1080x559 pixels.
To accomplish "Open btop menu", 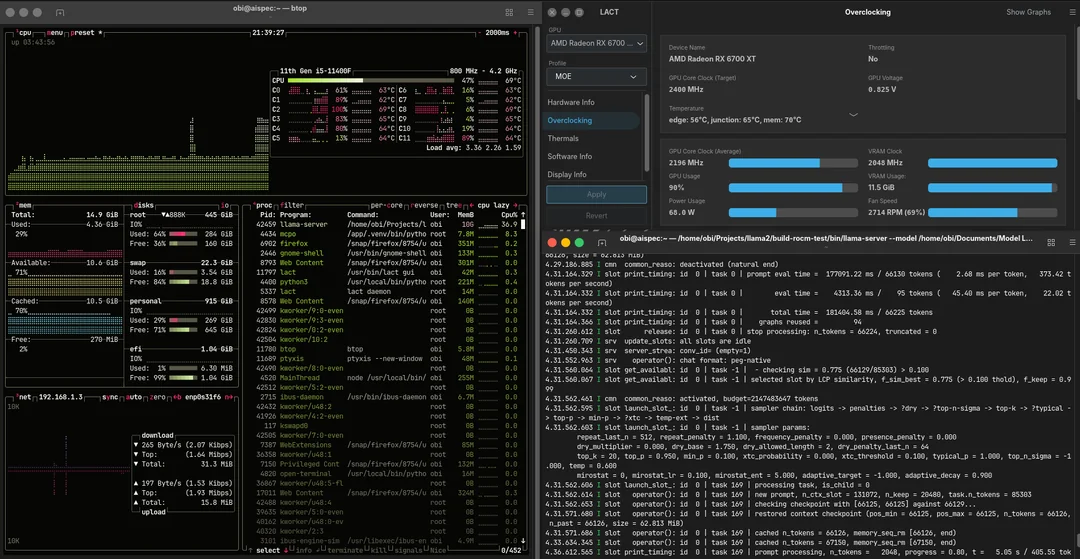I will [x=56, y=32].
